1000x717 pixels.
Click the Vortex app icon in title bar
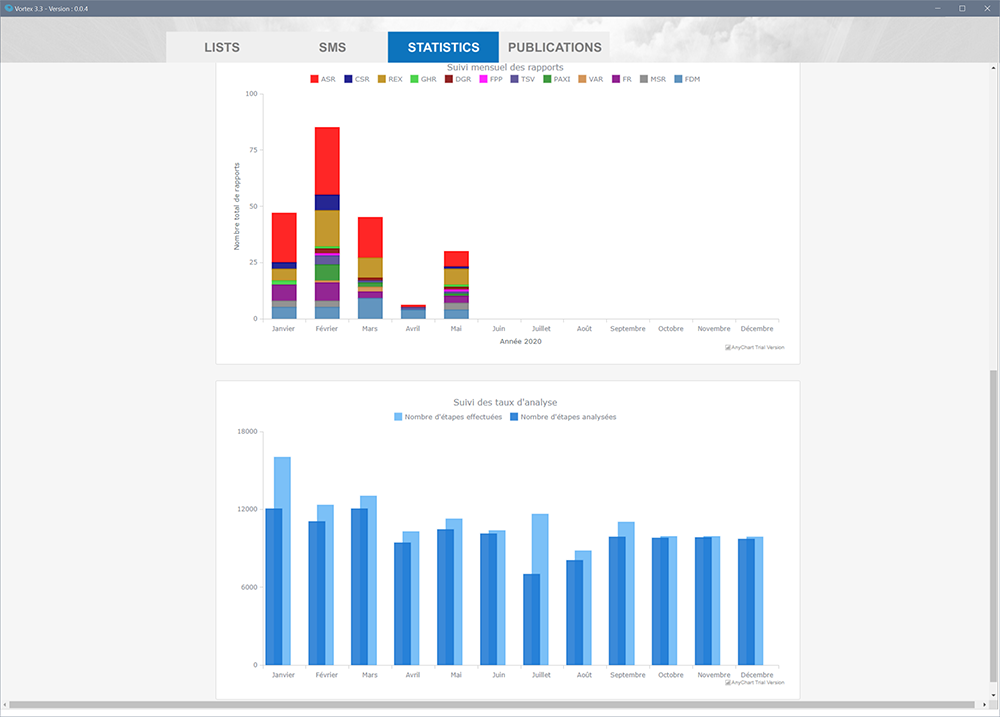pyautogui.click(x=8, y=7)
